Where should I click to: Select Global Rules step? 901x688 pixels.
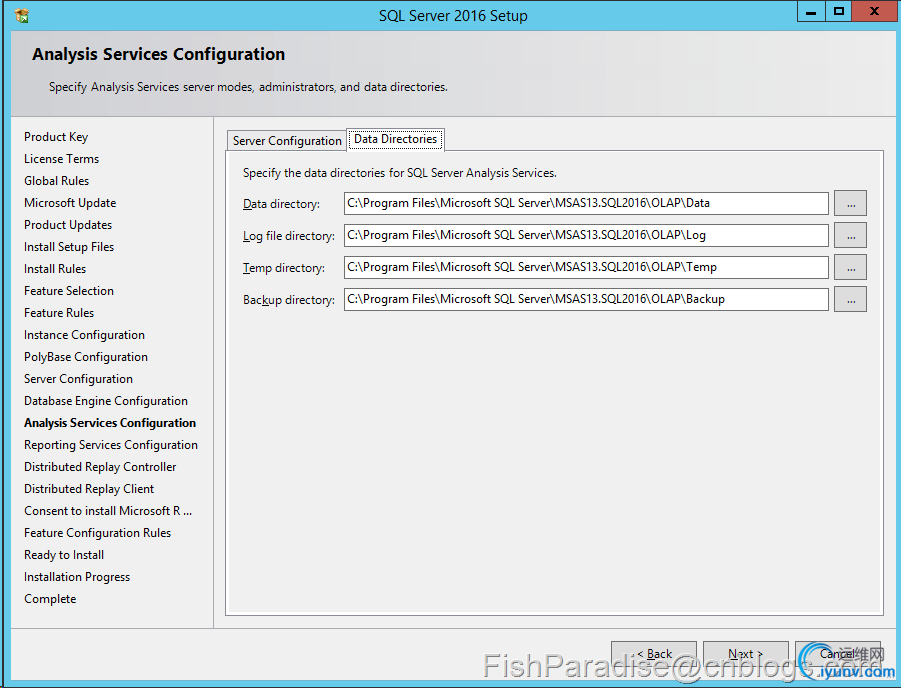56,180
